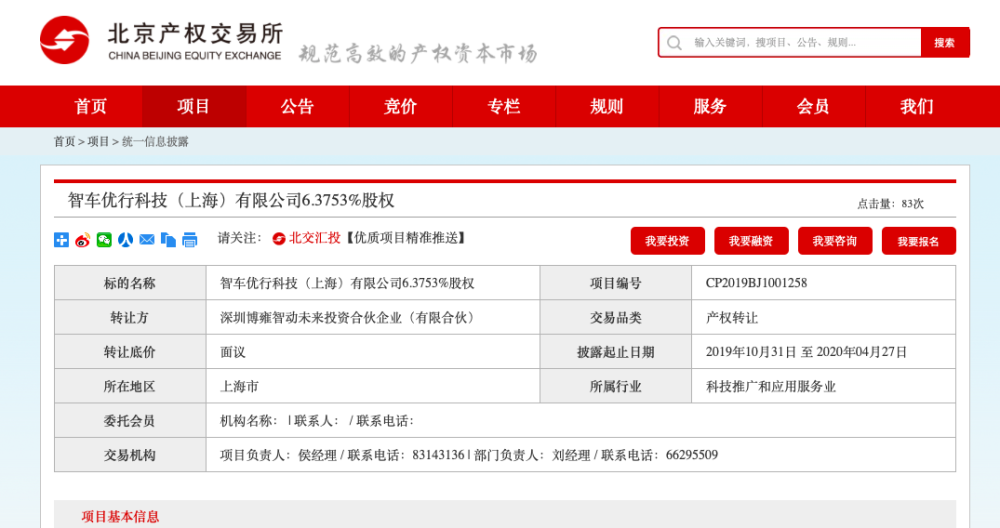
Task: Open the 首页 navigation tab
Action: point(91,106)
